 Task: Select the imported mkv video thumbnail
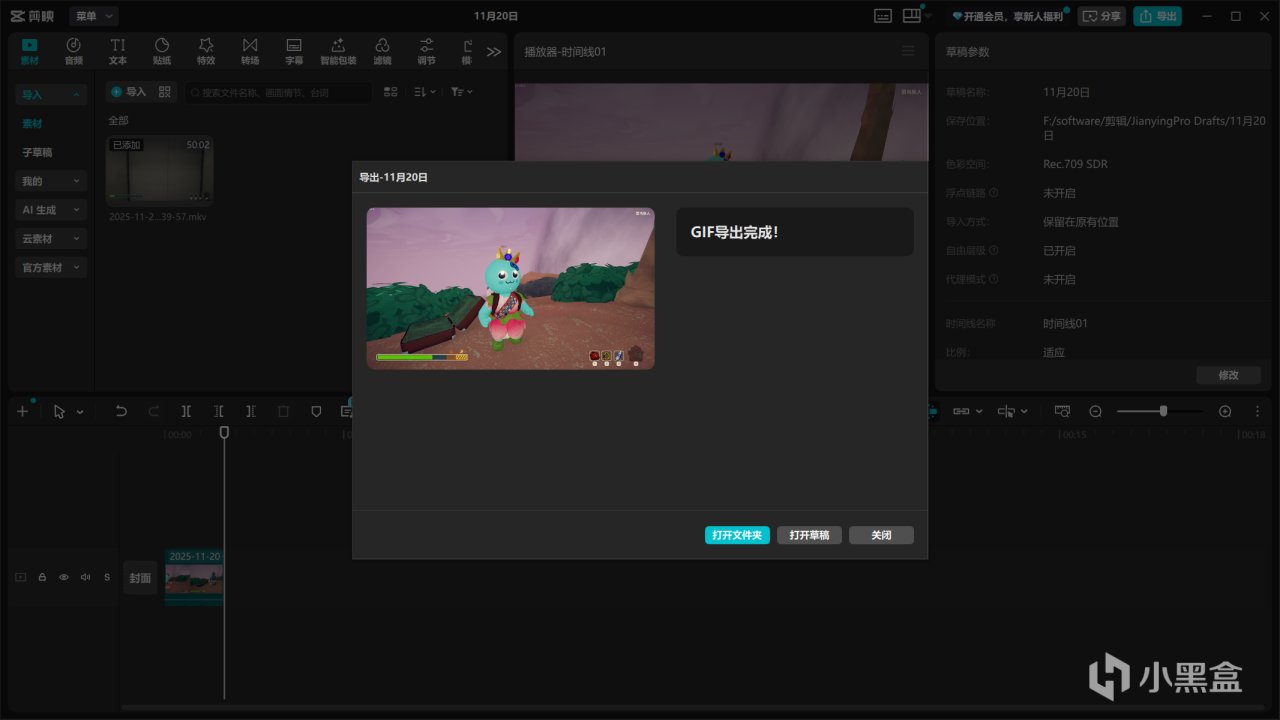(160, 170)
